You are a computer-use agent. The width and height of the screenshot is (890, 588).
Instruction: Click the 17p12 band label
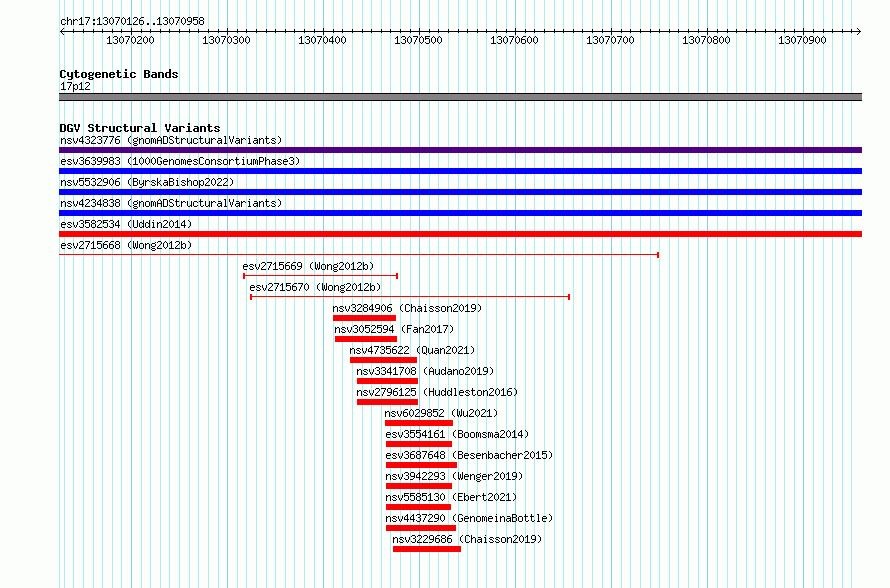pyautogui.click(x=75, y=86)
